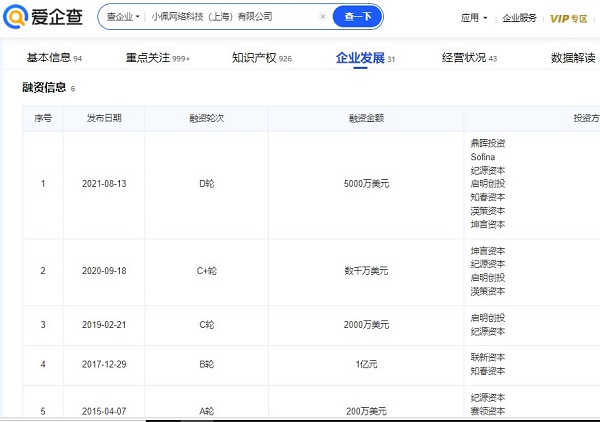
Task: Open the 应用 dropdown menu
Action: tap(474, 18)
